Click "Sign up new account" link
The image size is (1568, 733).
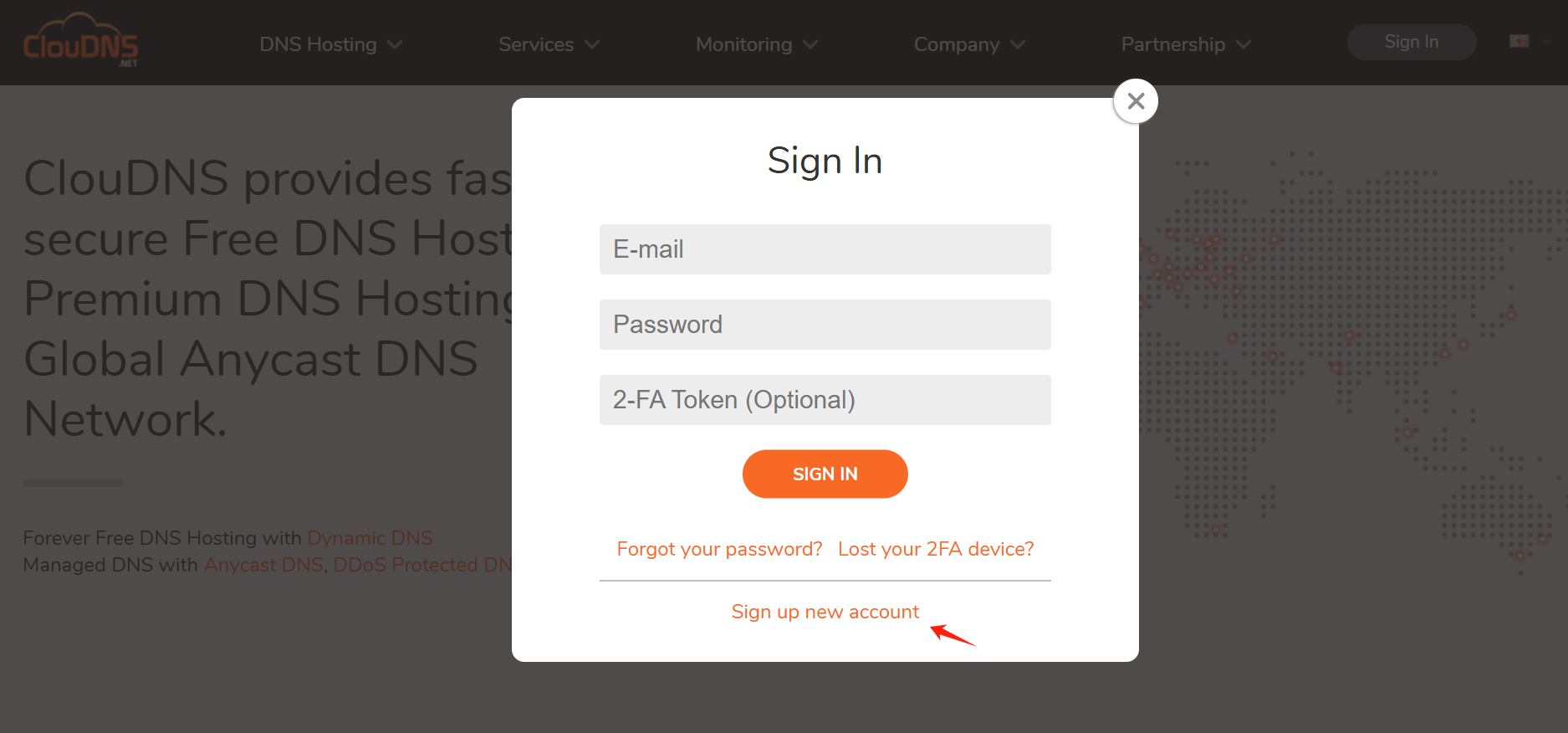point(825,612)
